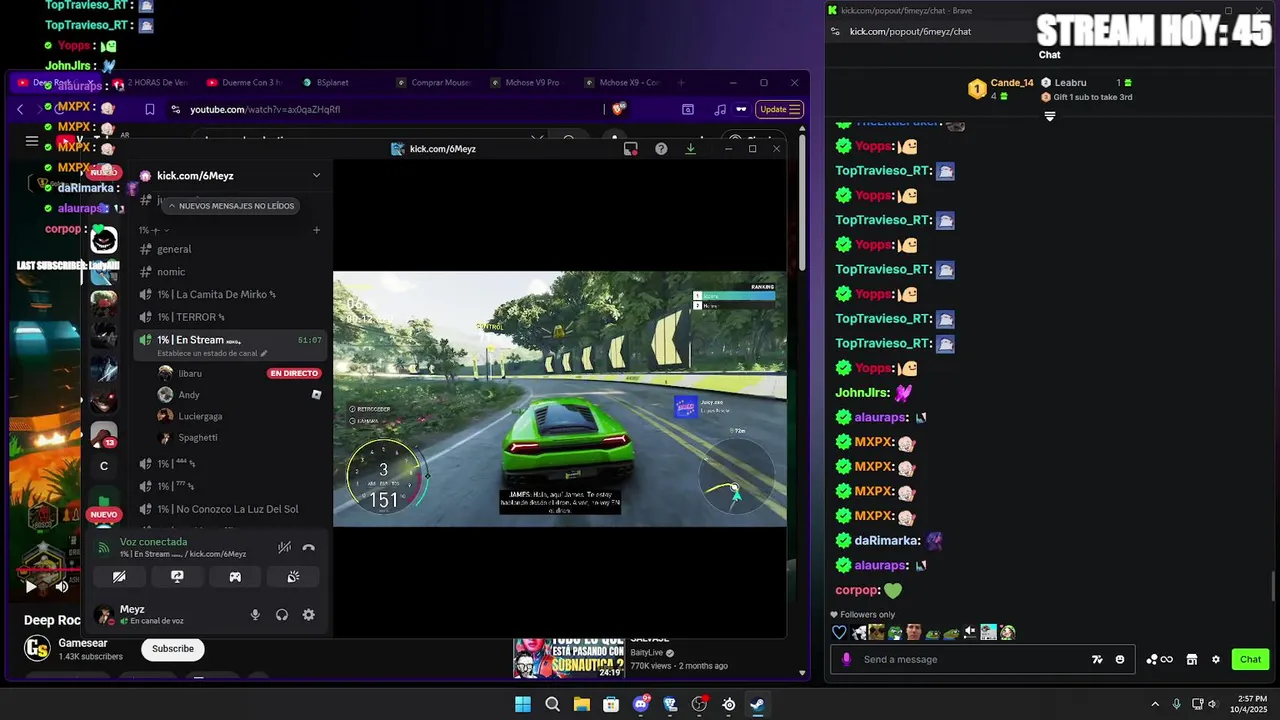Switch to Duerme Con 3 tab
1280x720 pixels.
coord(245,83)
